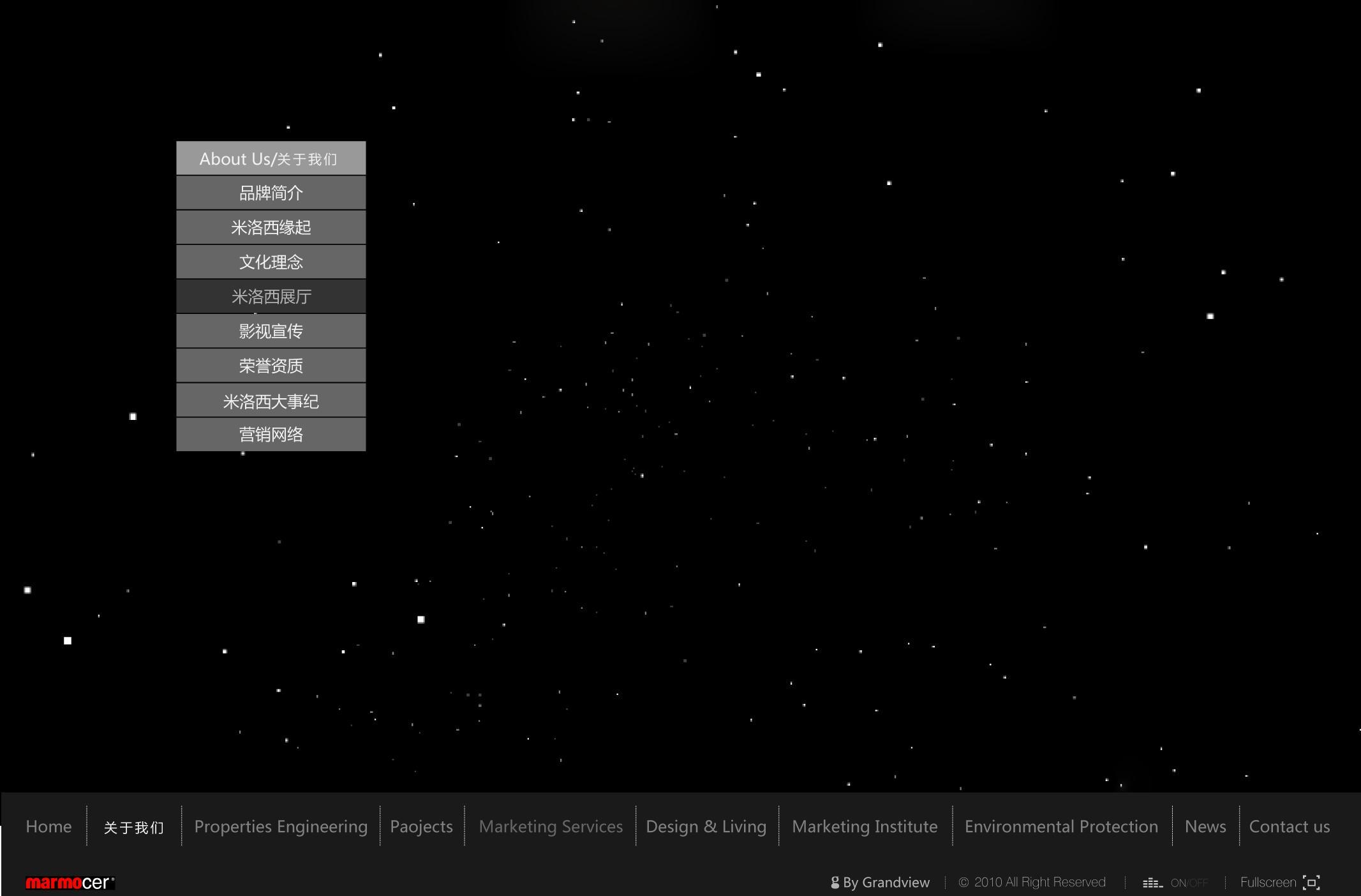The image size is (1361, 896).
Task: Choose the highlighted 米洛西展厅 item
Action: click(271, 296)
